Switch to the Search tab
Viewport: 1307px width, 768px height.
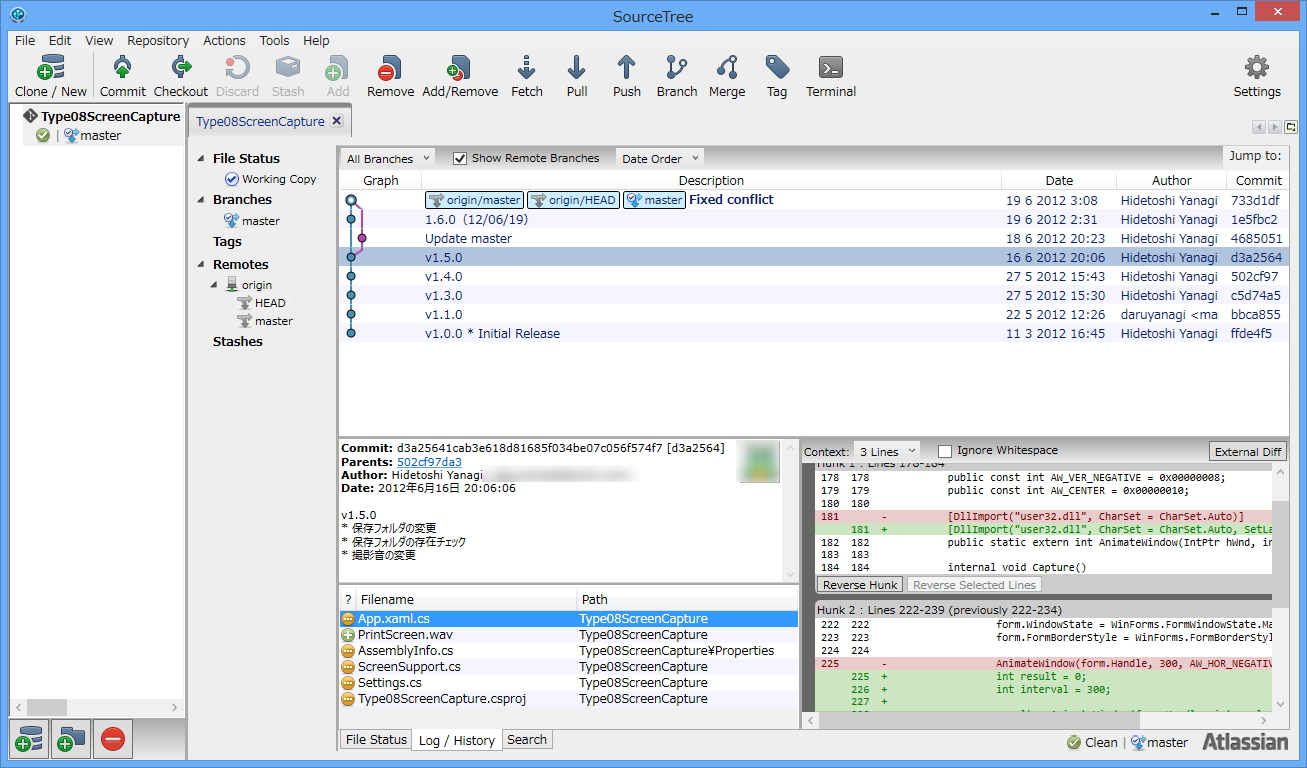point(526,739)
